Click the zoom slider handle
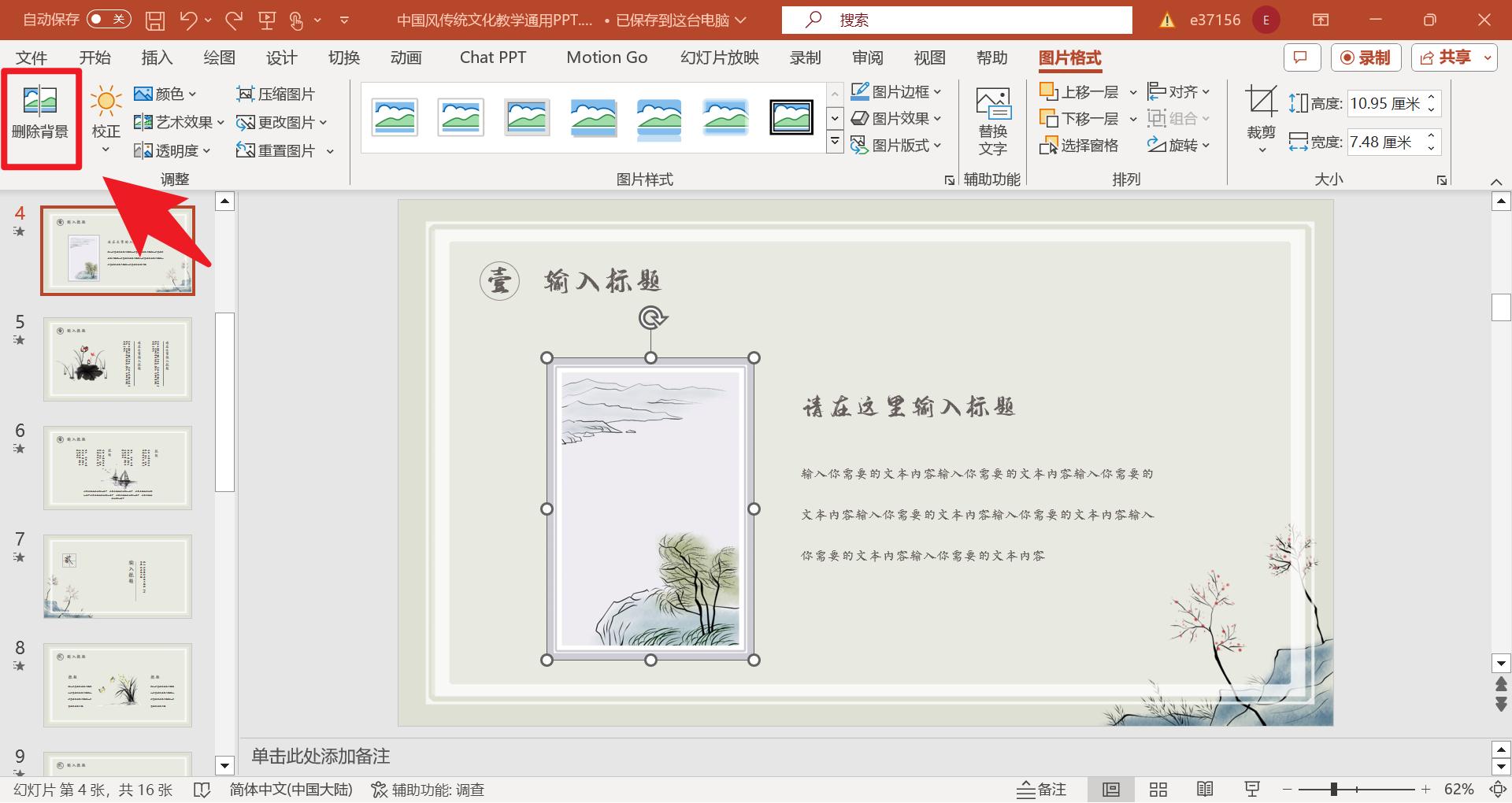 [1334, 790]
